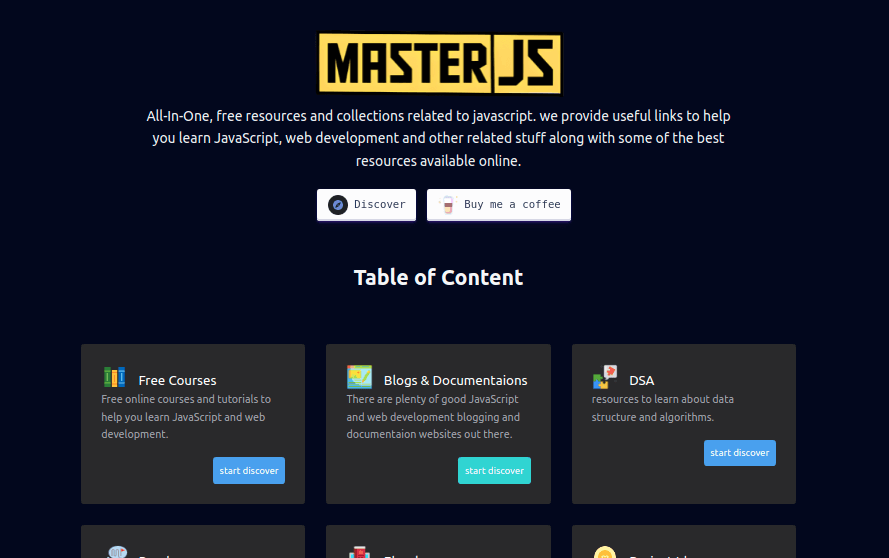This screenshot has width=889, height=558.
Task: Click the speech bubble icon in bottom-left card
Action: 116,552
